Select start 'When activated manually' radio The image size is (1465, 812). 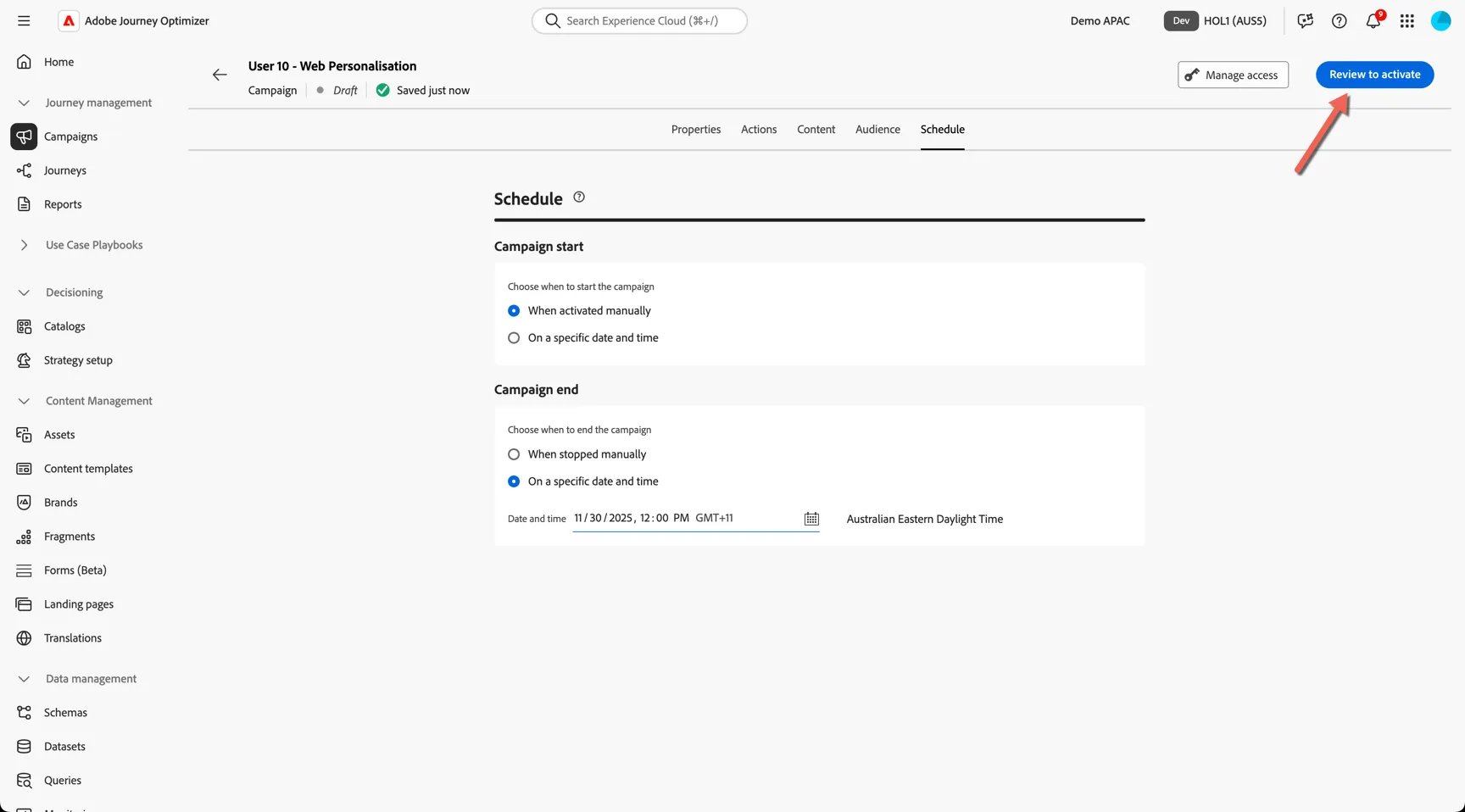[514, 311]
